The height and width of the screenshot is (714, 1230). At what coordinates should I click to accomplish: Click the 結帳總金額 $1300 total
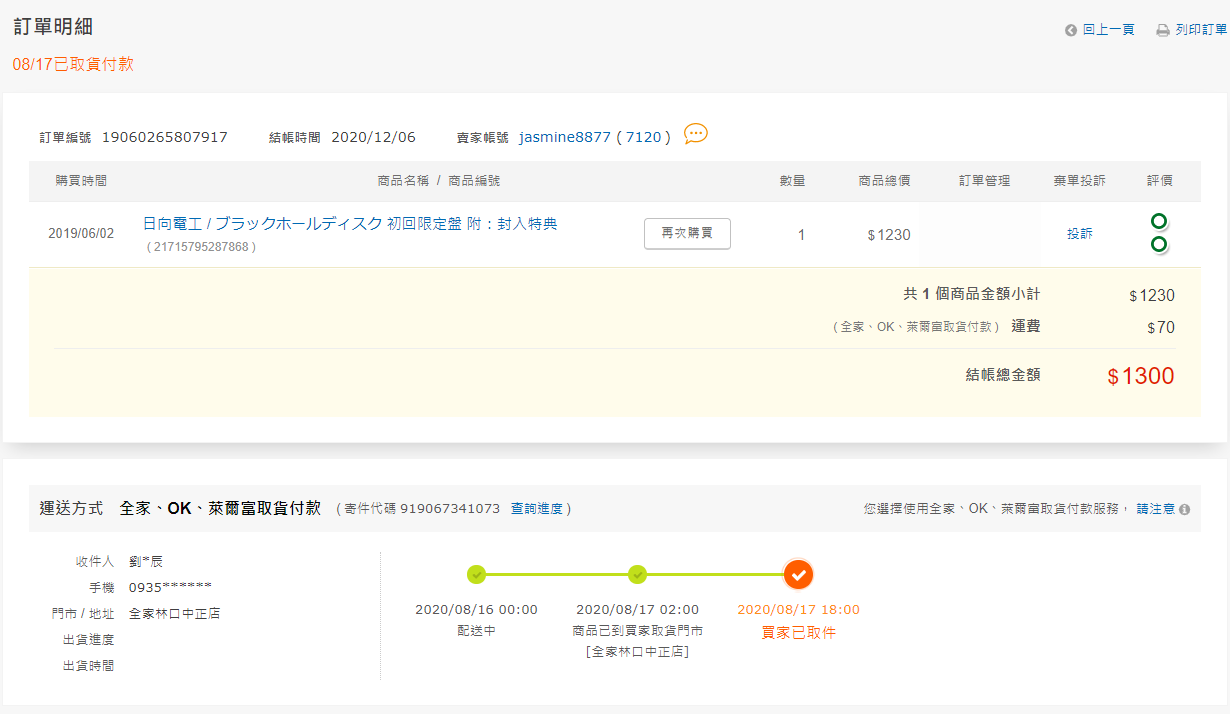(1141, 376)
